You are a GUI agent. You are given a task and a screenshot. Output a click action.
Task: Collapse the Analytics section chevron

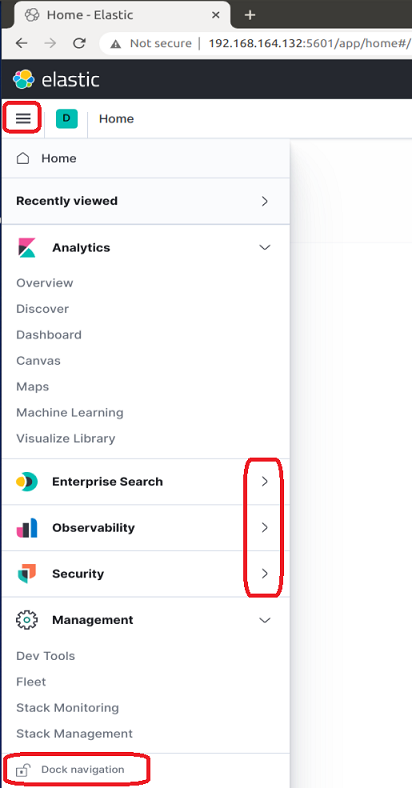[x=264, y=247]
